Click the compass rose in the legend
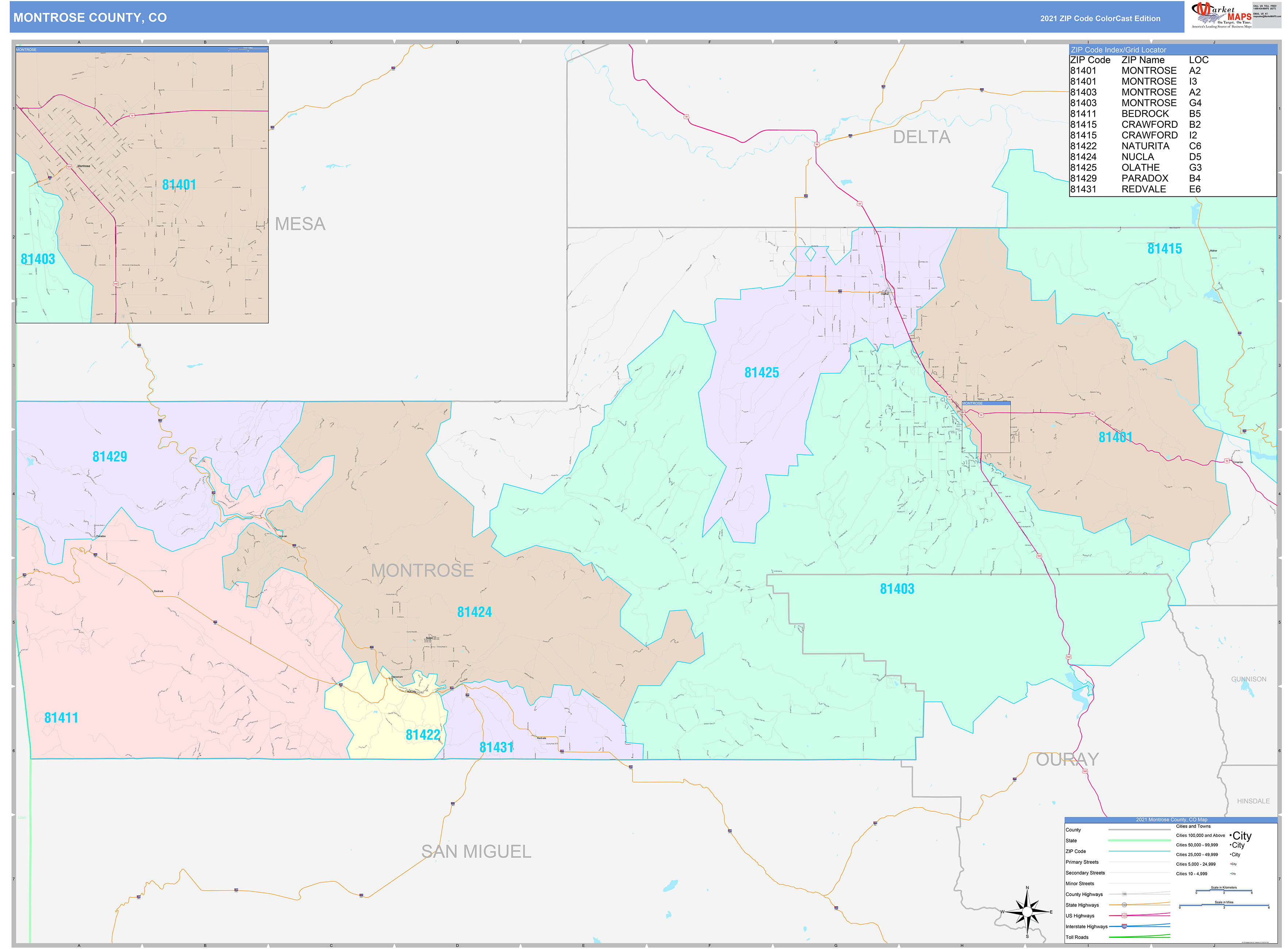Image resolution: width=1288 pixels, height=949 pixels. (1027, 912)
